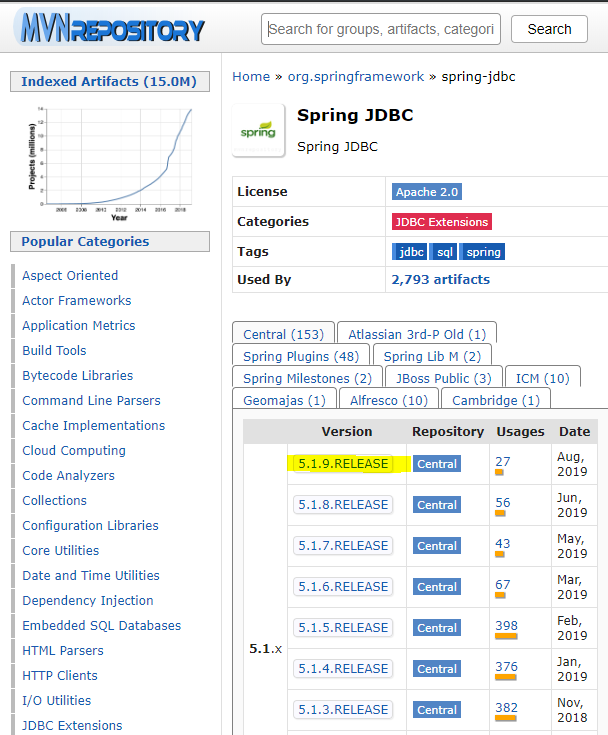Switch to the Geomajas (1) tab
Screen dimensions: 608x735
[284, 400]
